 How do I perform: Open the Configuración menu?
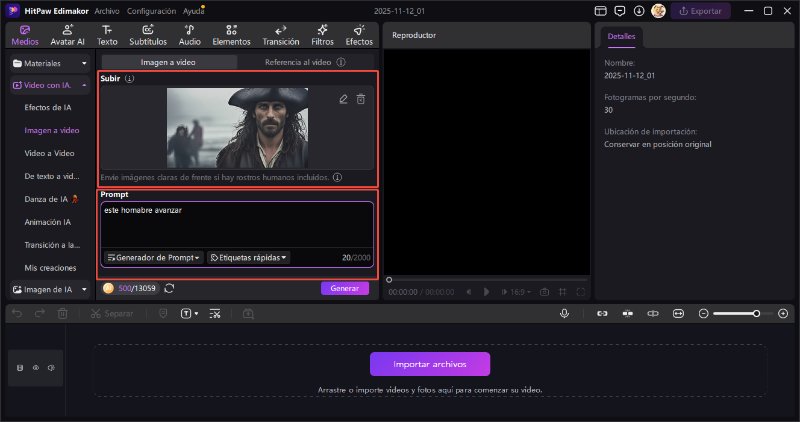click(x=151, y=11)
